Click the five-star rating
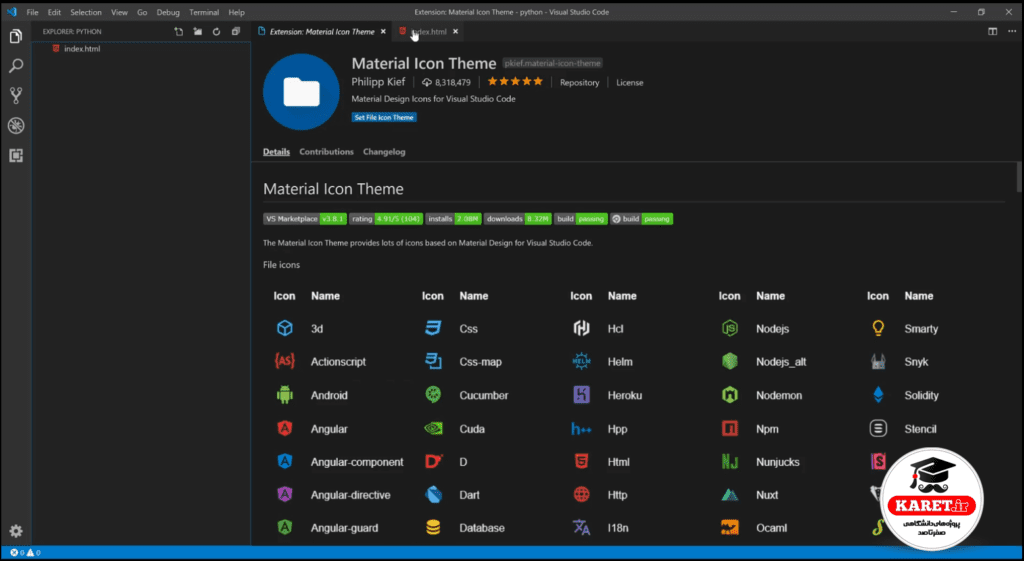The height and width of the screenshot is (561, 1024). tap(515, 82)
